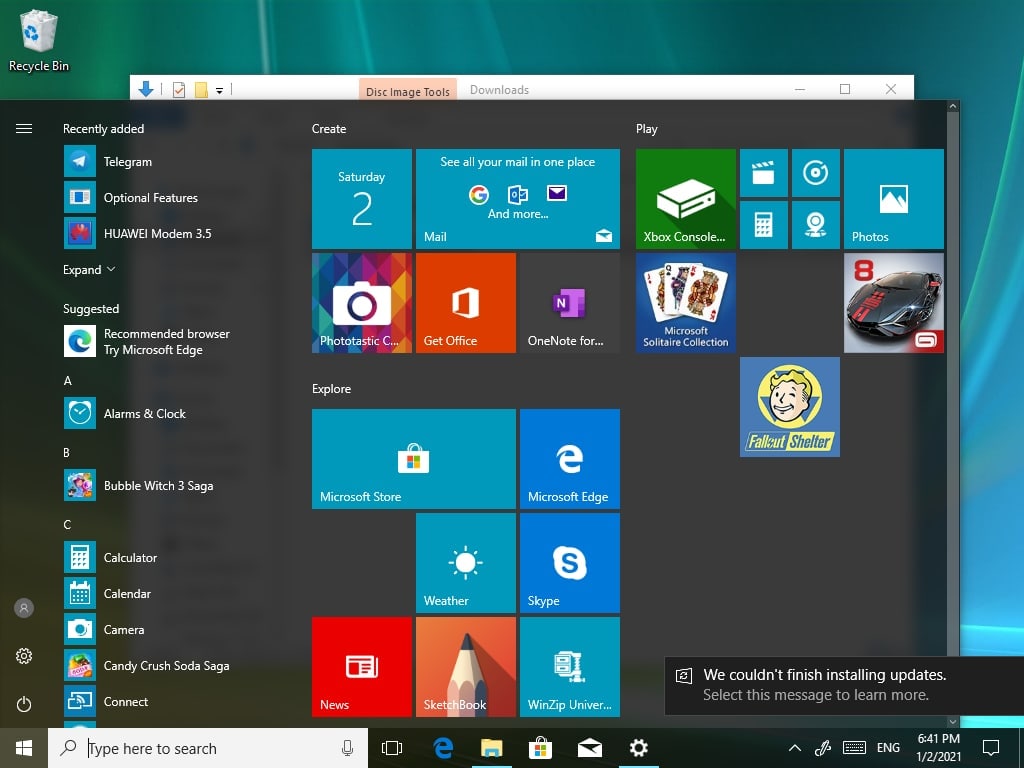This screenshot has height=768, width=1024.
Task: Click the Start menu scrollbar up arrow
Action: tap(953, 106)
